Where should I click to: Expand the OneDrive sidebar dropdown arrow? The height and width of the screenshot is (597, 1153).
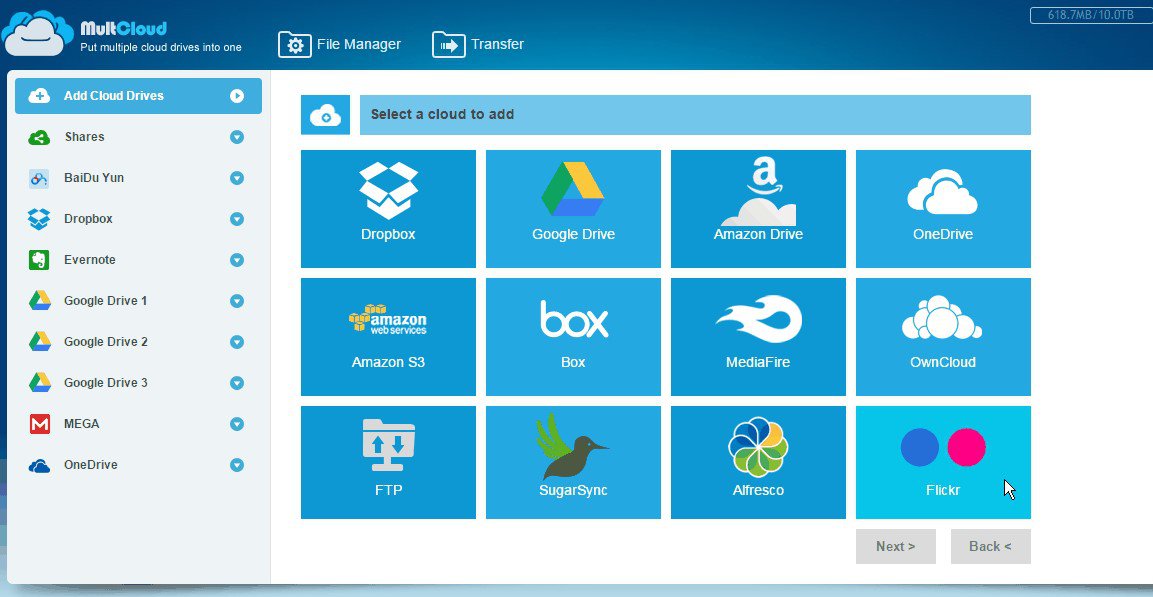(x=236, y=465)
